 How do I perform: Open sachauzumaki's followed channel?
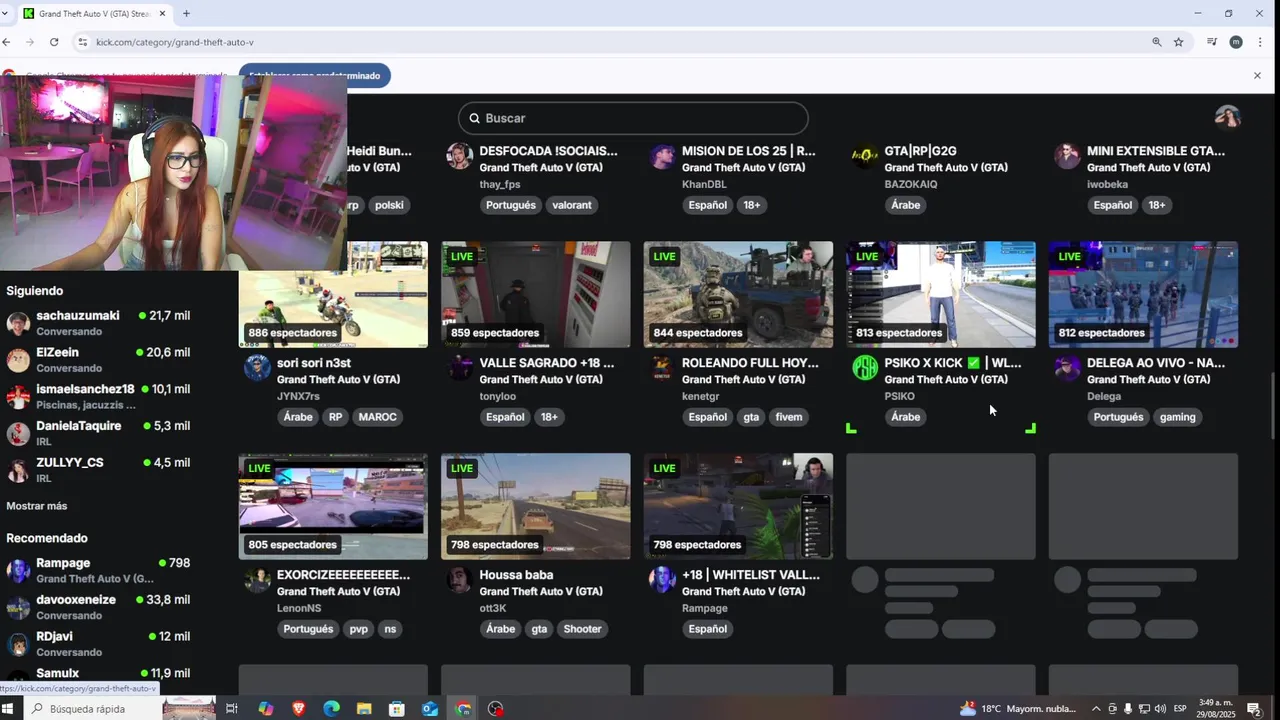[98, 323]
